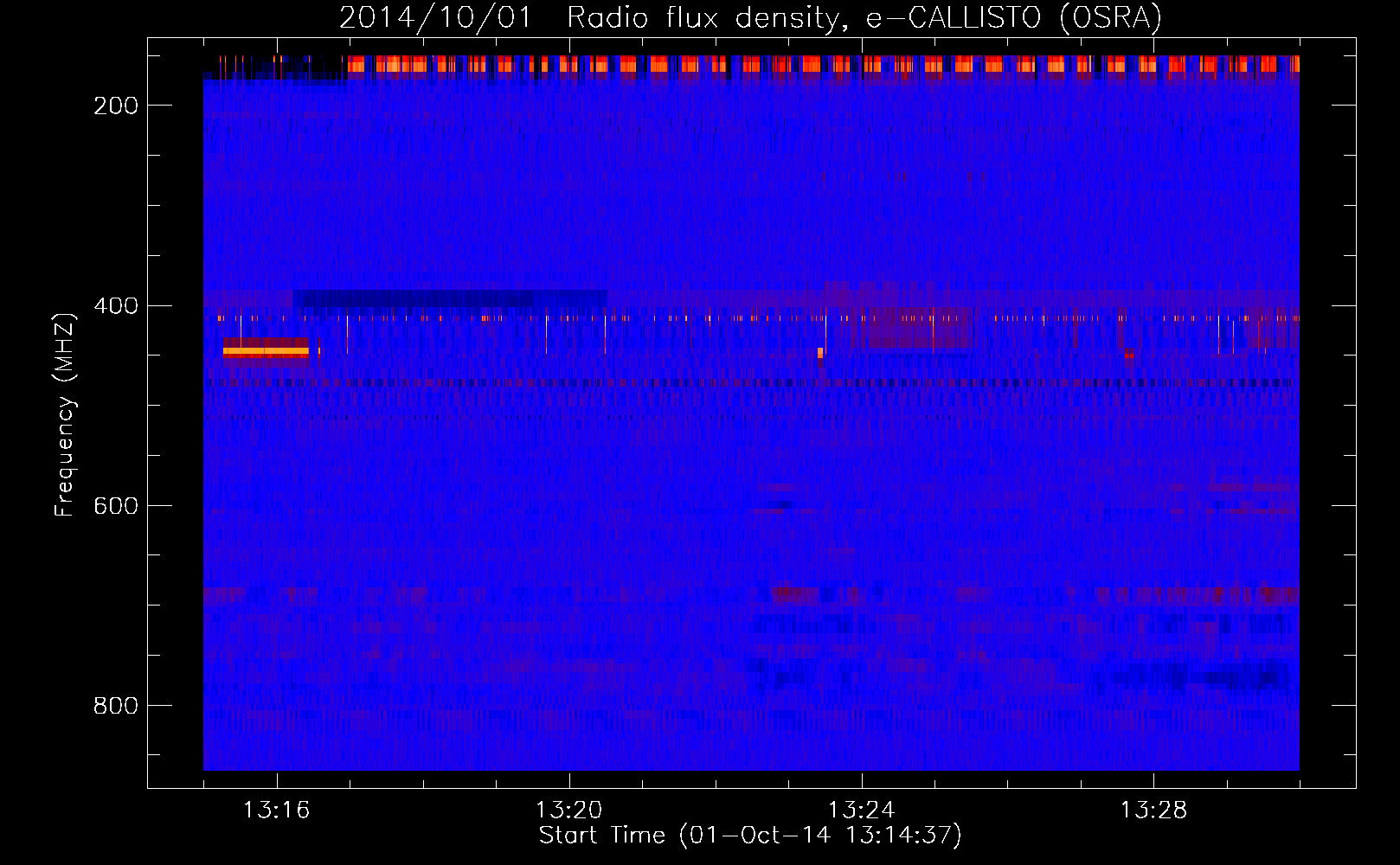Click the 600 frequency tick label

[116, 506]
